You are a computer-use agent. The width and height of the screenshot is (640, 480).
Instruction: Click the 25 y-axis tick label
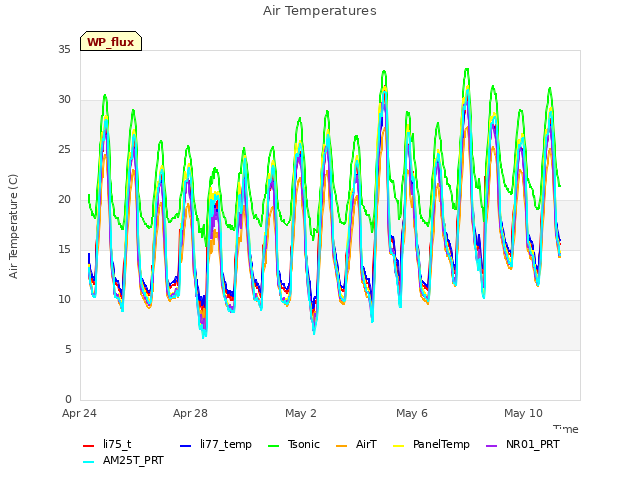(x=64, y=150)
